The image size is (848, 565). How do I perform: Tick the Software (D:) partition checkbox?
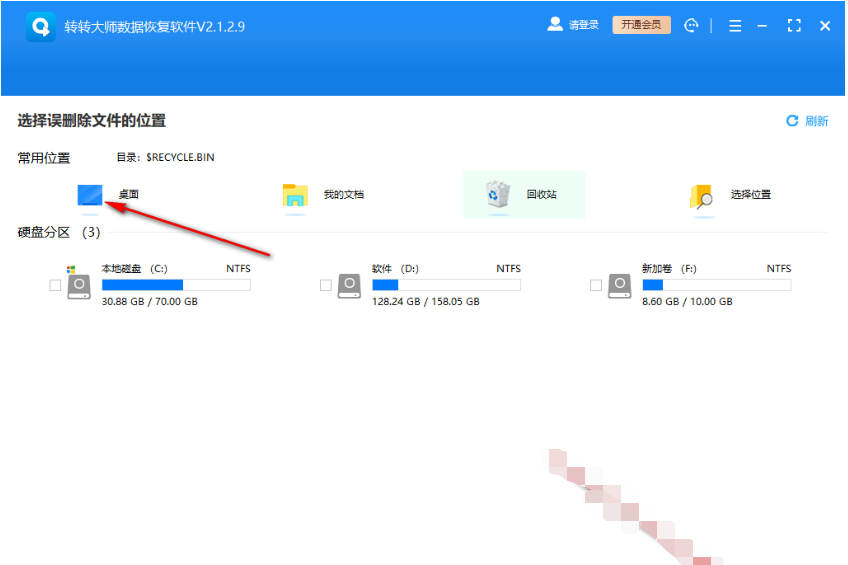[x=326, y=285]
